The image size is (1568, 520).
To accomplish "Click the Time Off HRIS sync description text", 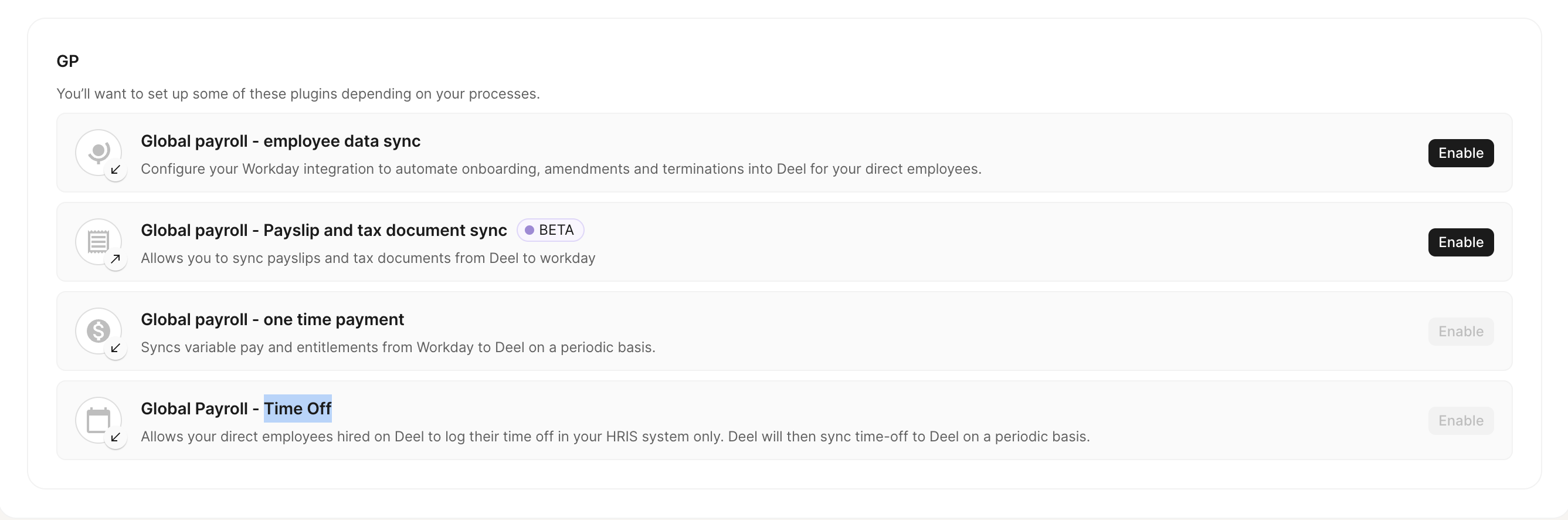I will (615, 437).
